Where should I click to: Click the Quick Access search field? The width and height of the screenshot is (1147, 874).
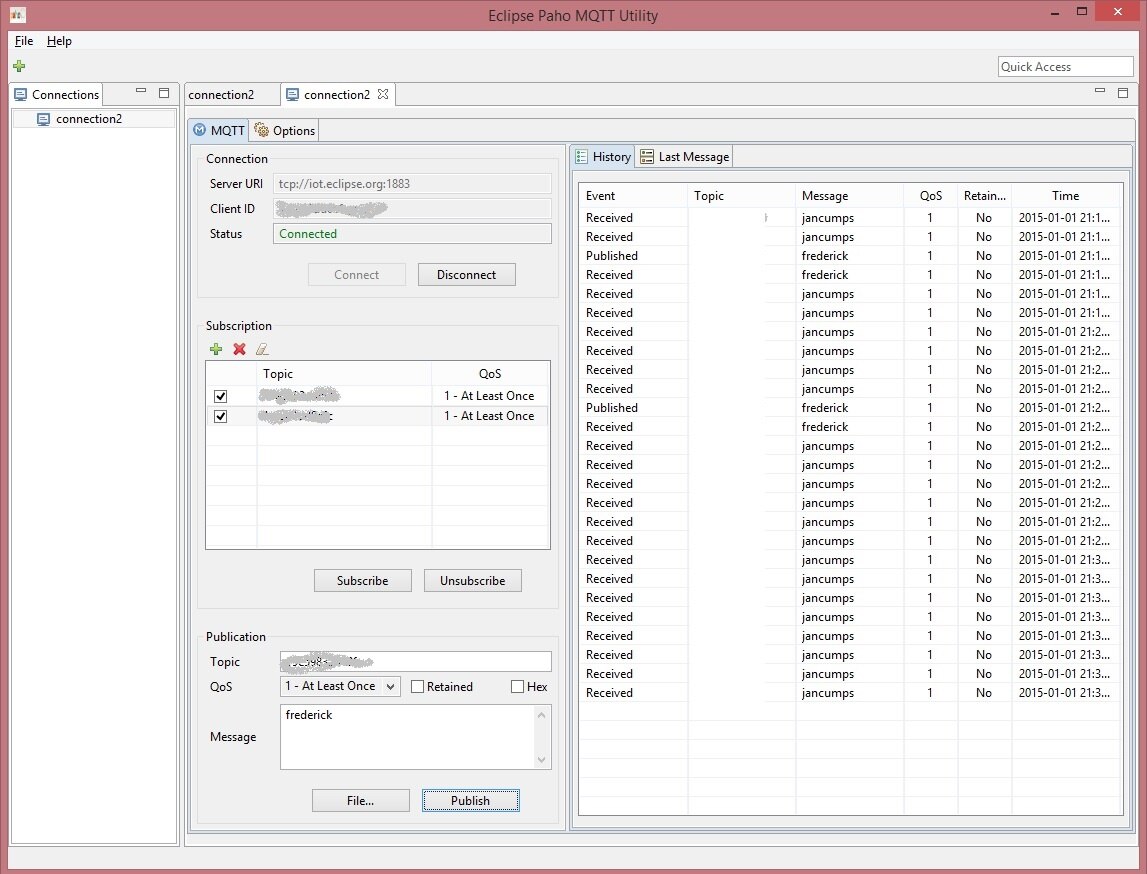(1065, 67)
